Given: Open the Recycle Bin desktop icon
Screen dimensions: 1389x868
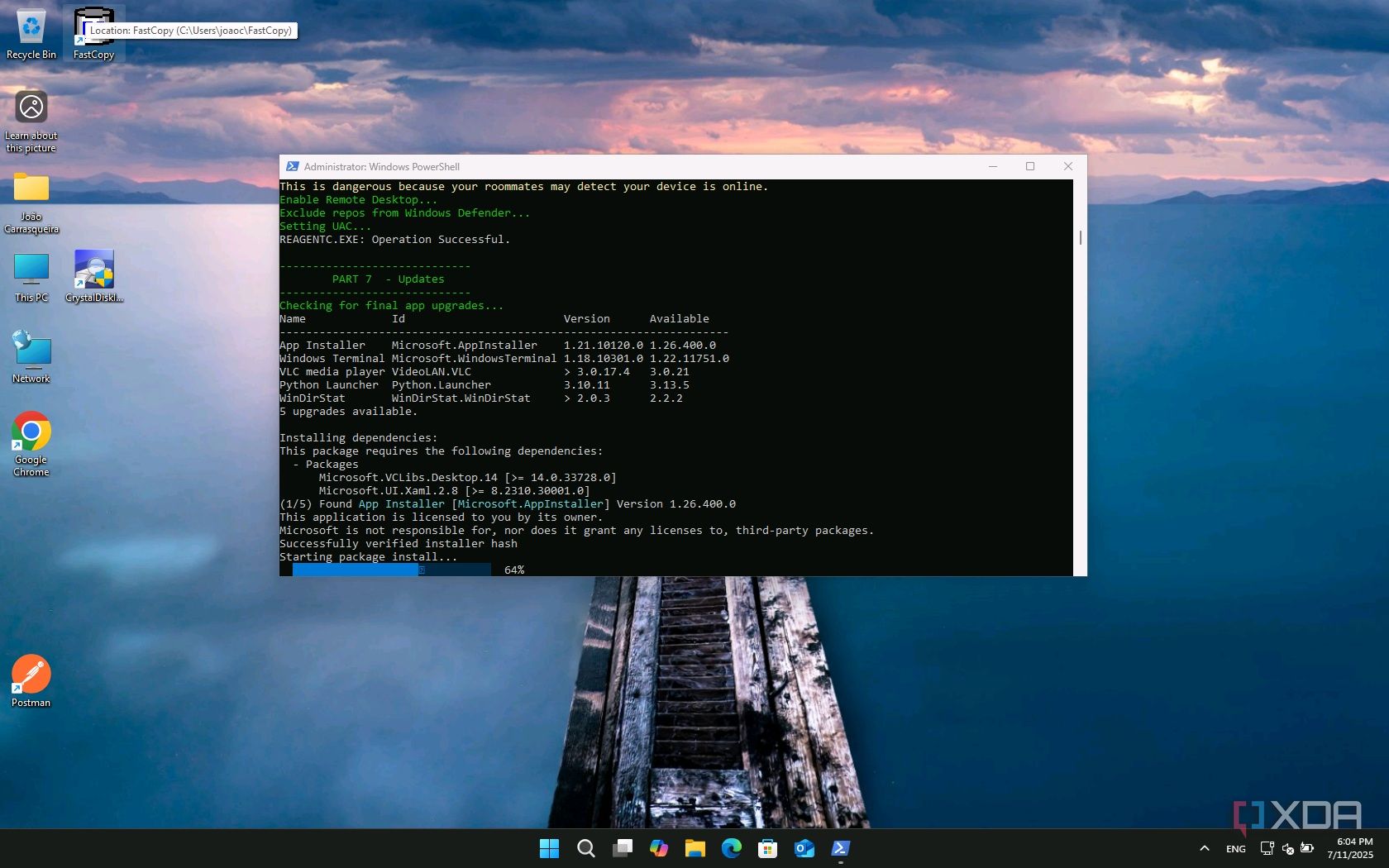Looking at the screenshot, I should pyautogui.click(x=31, y=33).
